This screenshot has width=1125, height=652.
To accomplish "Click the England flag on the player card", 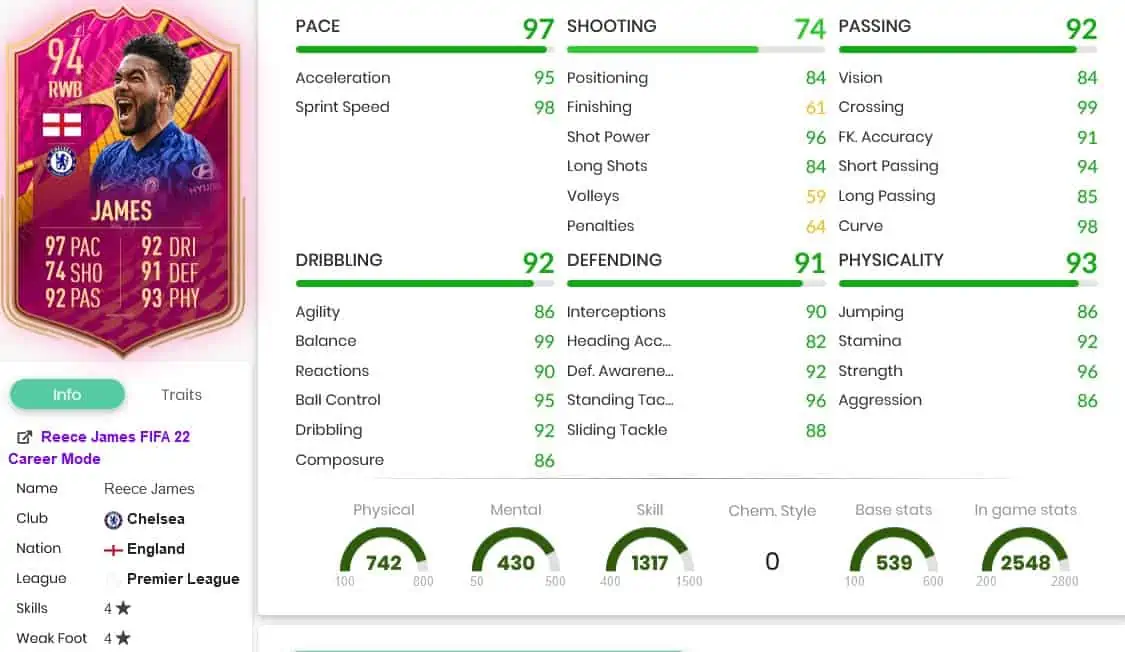I will click(x=62, y=124).
